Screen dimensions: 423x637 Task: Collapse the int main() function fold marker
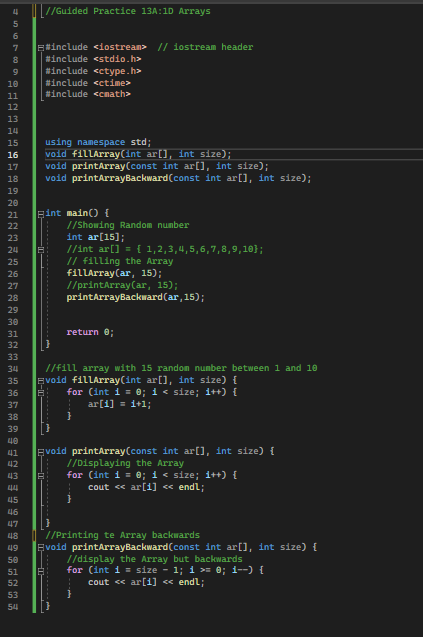41,214
